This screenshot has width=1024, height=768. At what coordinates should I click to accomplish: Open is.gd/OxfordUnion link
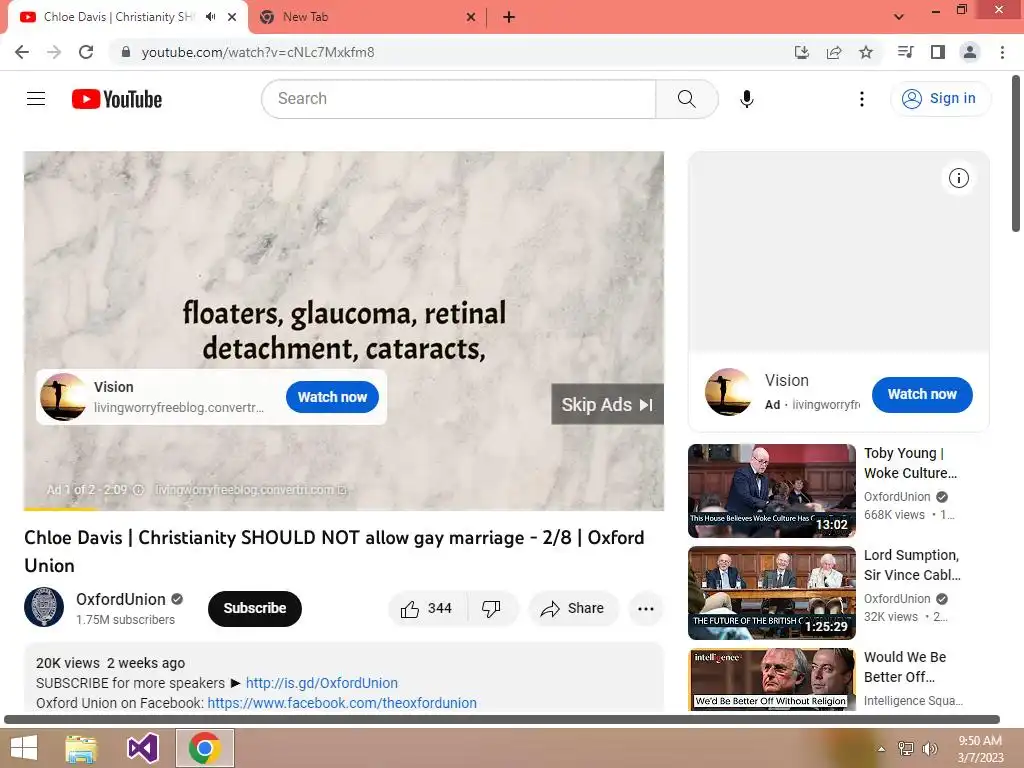(321, 683)
